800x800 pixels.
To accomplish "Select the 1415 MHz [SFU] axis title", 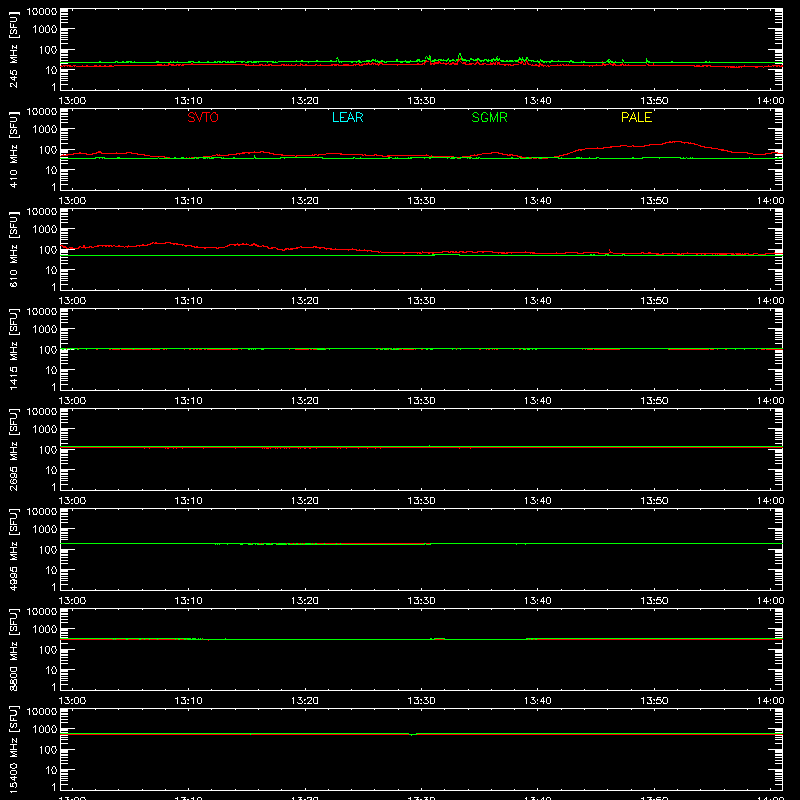I will pyautogui.click(x=14, y=349).
